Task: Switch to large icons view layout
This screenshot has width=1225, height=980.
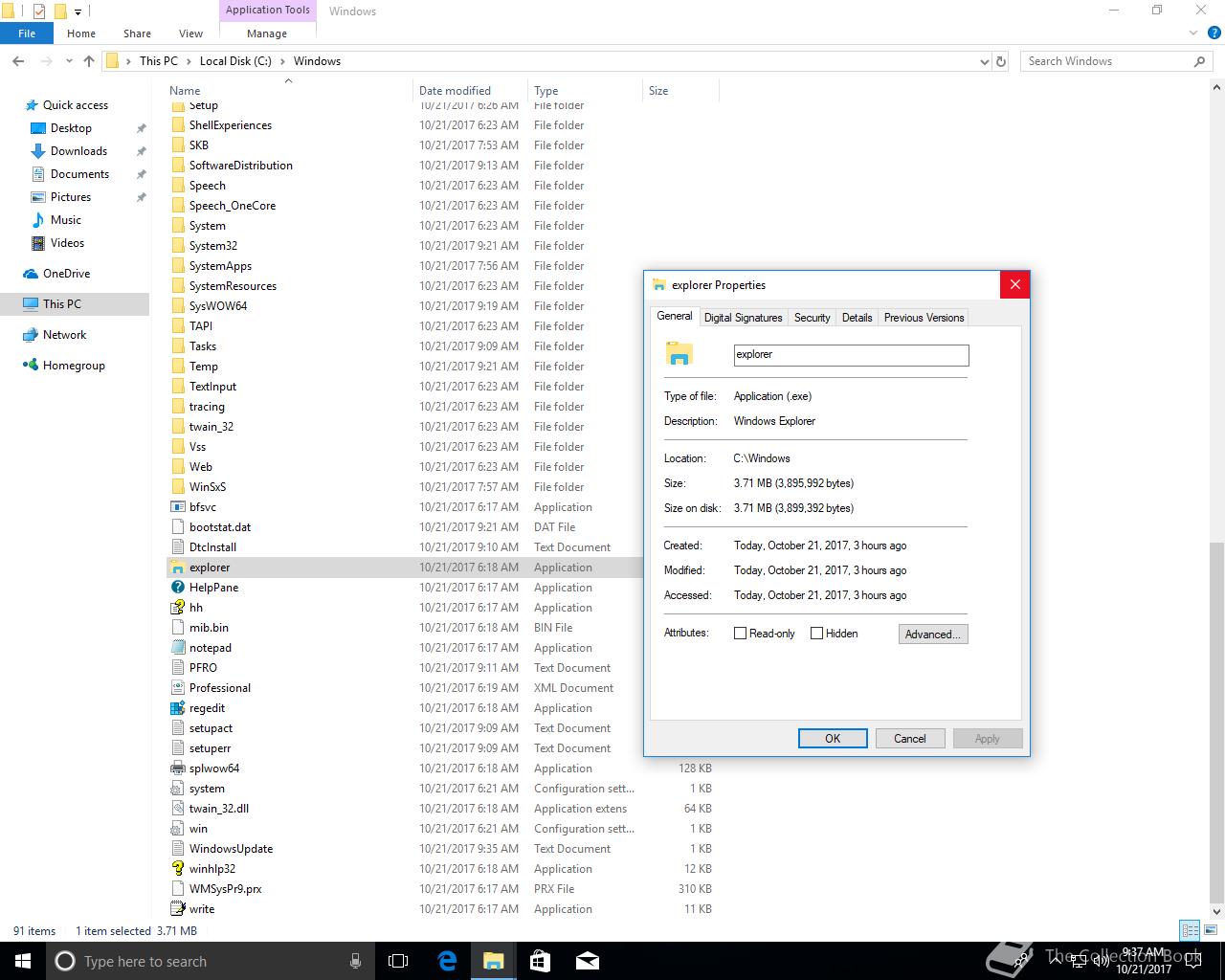Action: coord(1209,930)
